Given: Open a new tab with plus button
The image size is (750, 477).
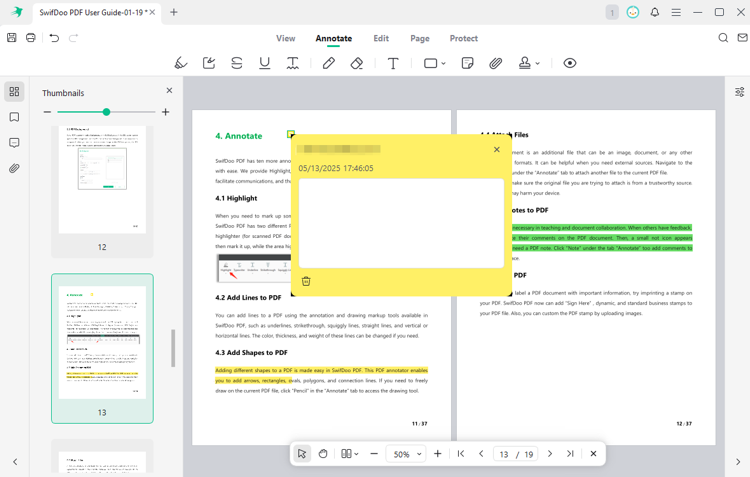Looking at the screenshot, I should [174, 12].
